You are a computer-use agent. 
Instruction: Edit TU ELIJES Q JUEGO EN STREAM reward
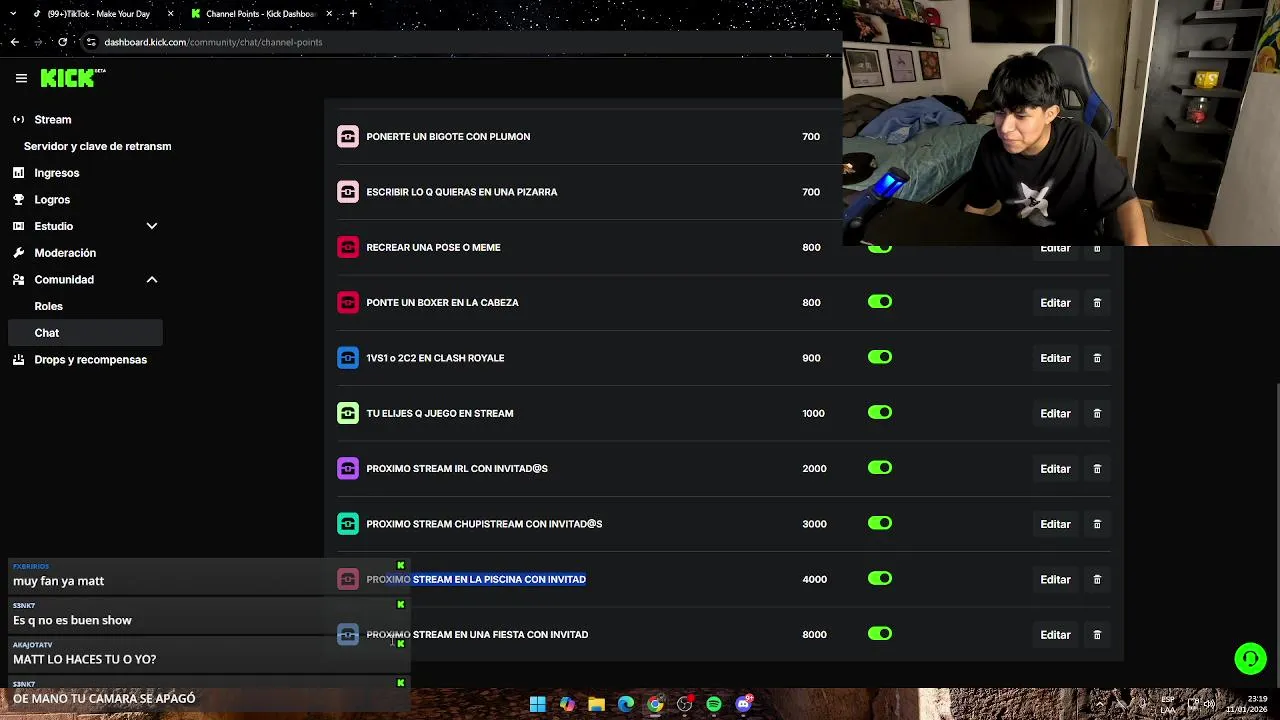[1055, 413]
